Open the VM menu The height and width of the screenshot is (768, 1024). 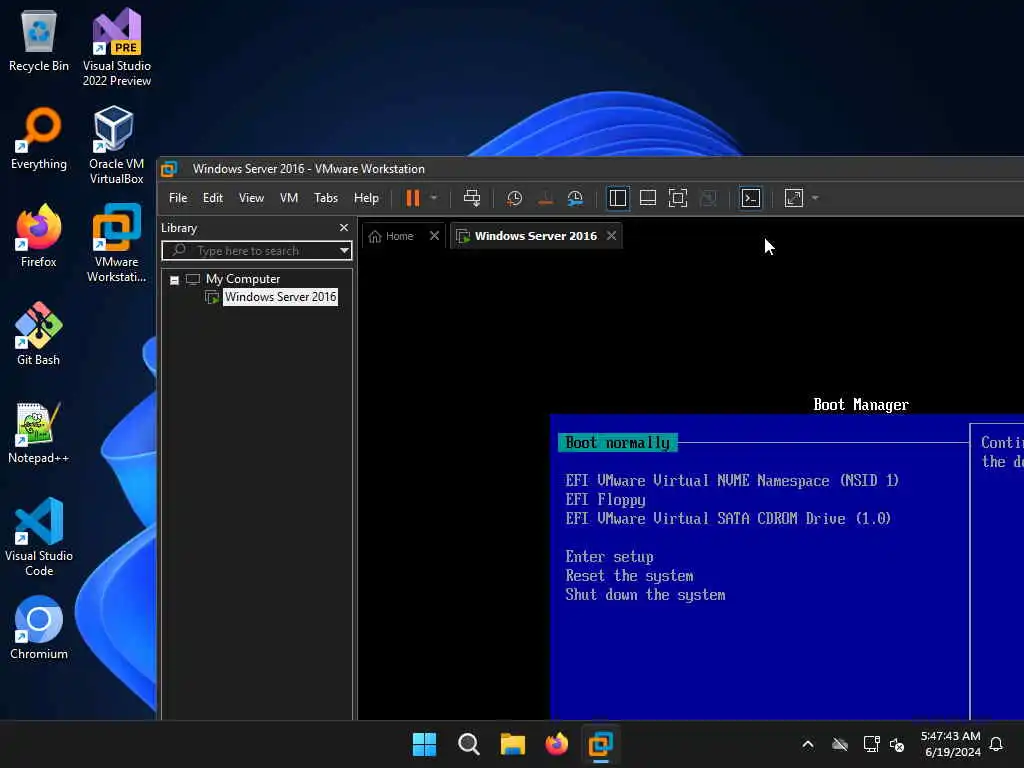pos(289,198)
